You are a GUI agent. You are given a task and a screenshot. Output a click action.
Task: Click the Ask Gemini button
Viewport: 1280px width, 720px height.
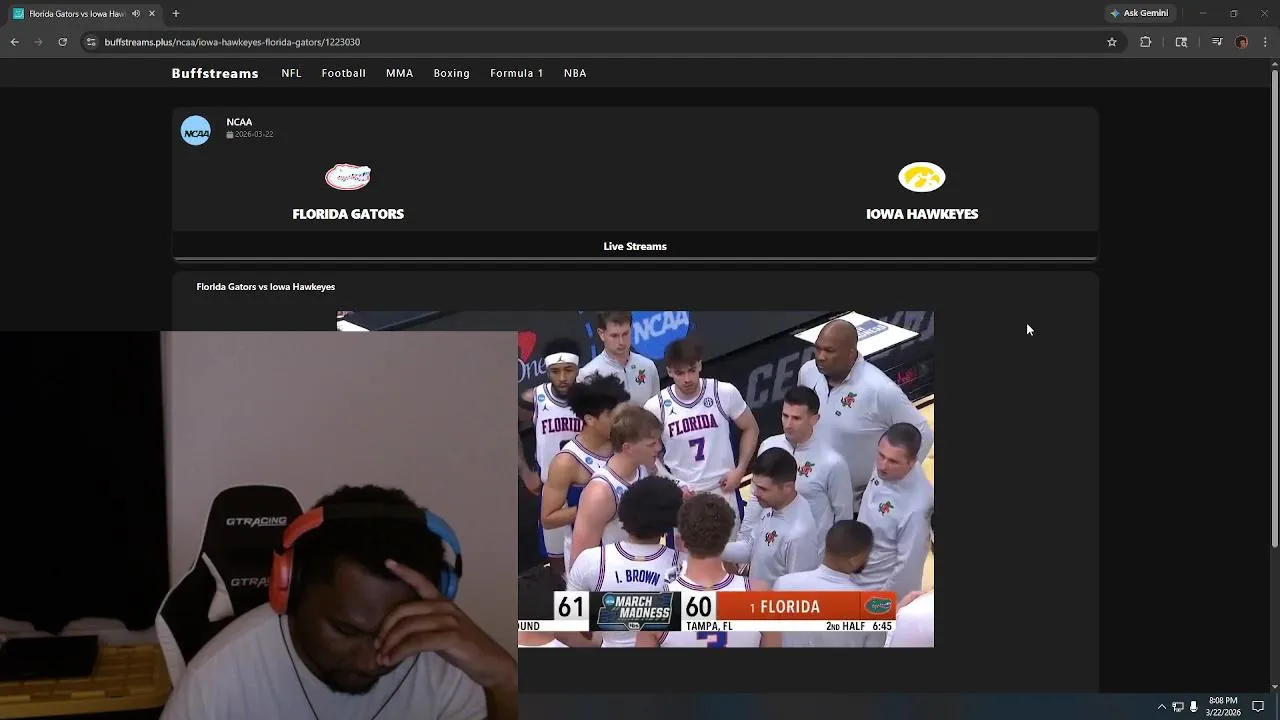click(x=1139, y=13)
